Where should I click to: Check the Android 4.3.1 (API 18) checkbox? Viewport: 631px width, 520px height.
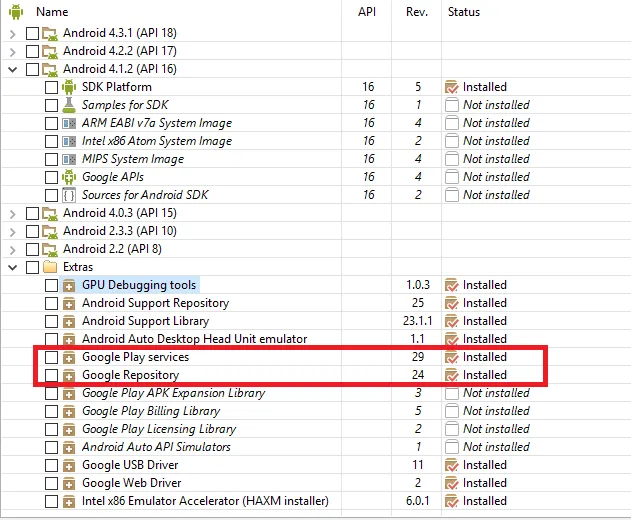[x=32, y=33]
